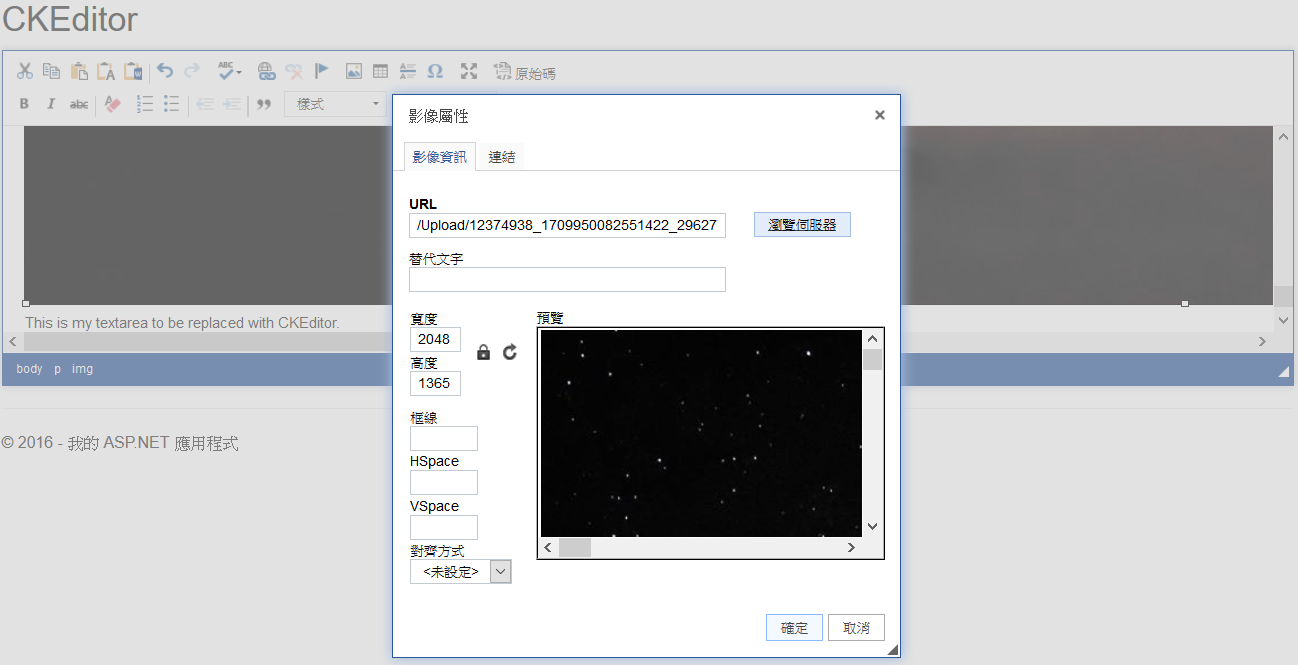Click the Decrease Indent icon
This screenshot has height=665, width=1298.
[x=205, y=104]
